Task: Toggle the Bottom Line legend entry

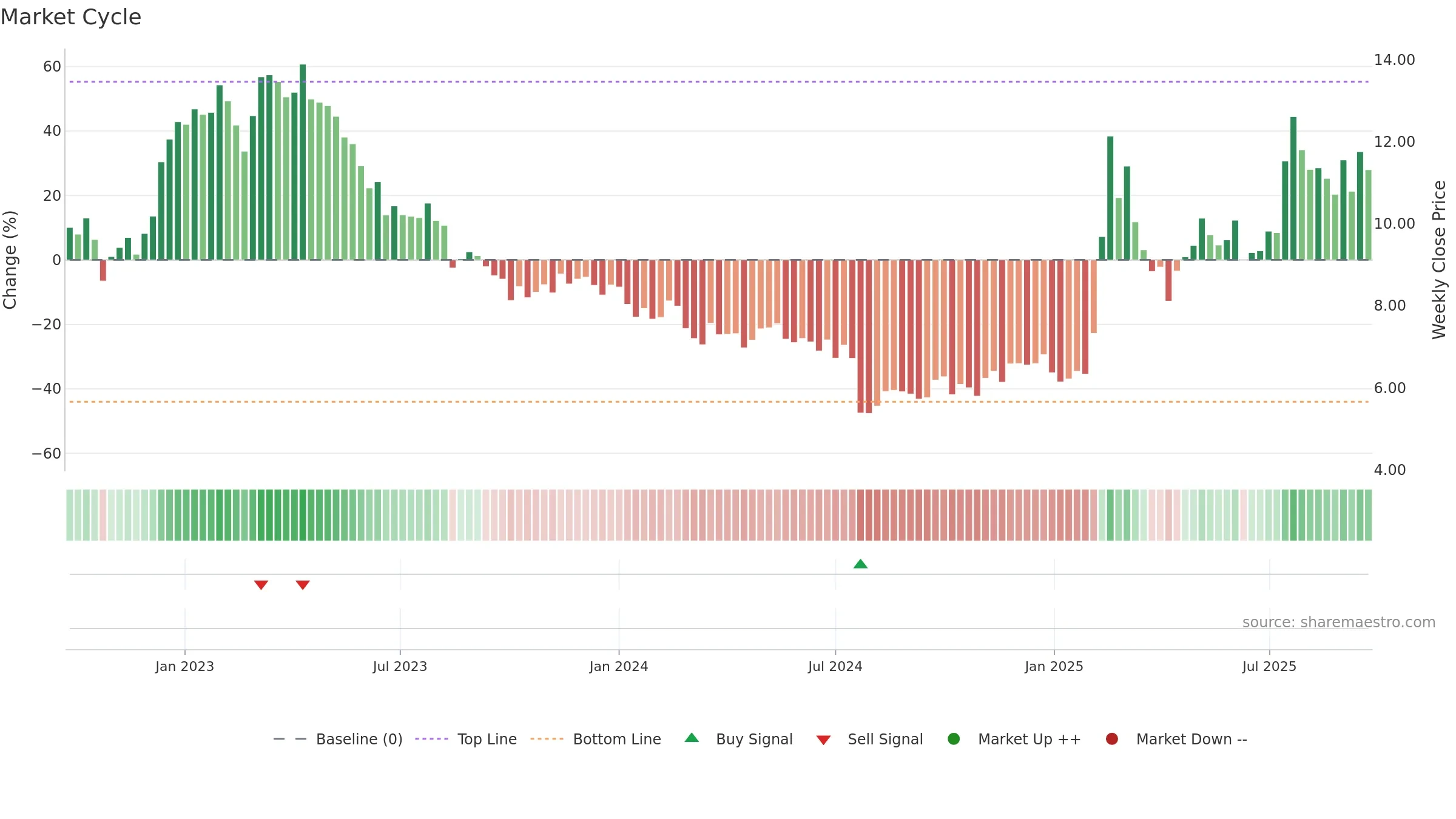Action: point(596,739)
